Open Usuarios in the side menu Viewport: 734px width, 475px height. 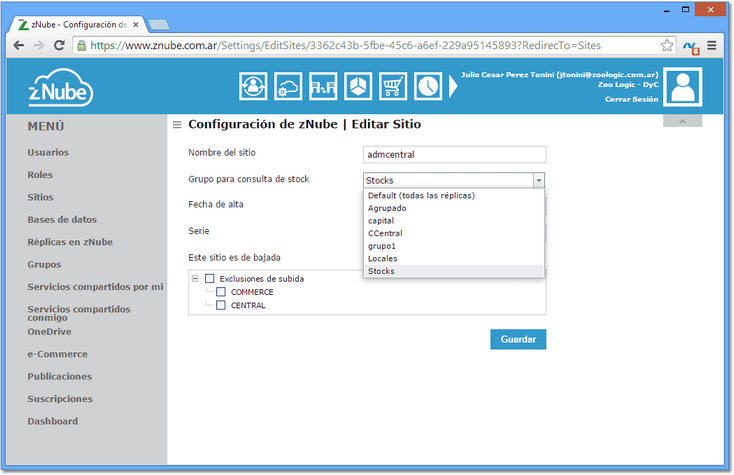click(48, 153)
